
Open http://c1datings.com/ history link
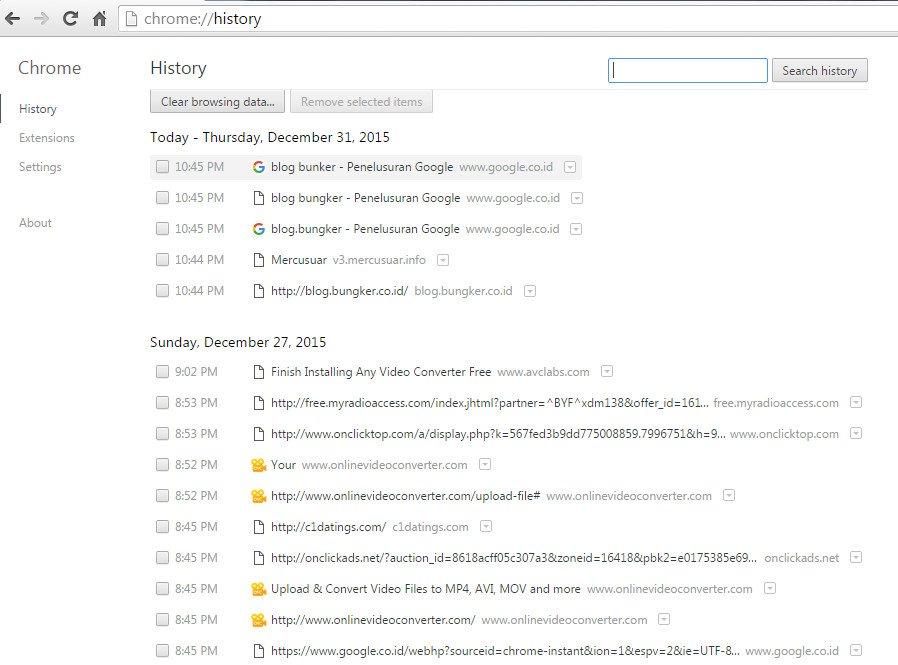pos(328,526)
